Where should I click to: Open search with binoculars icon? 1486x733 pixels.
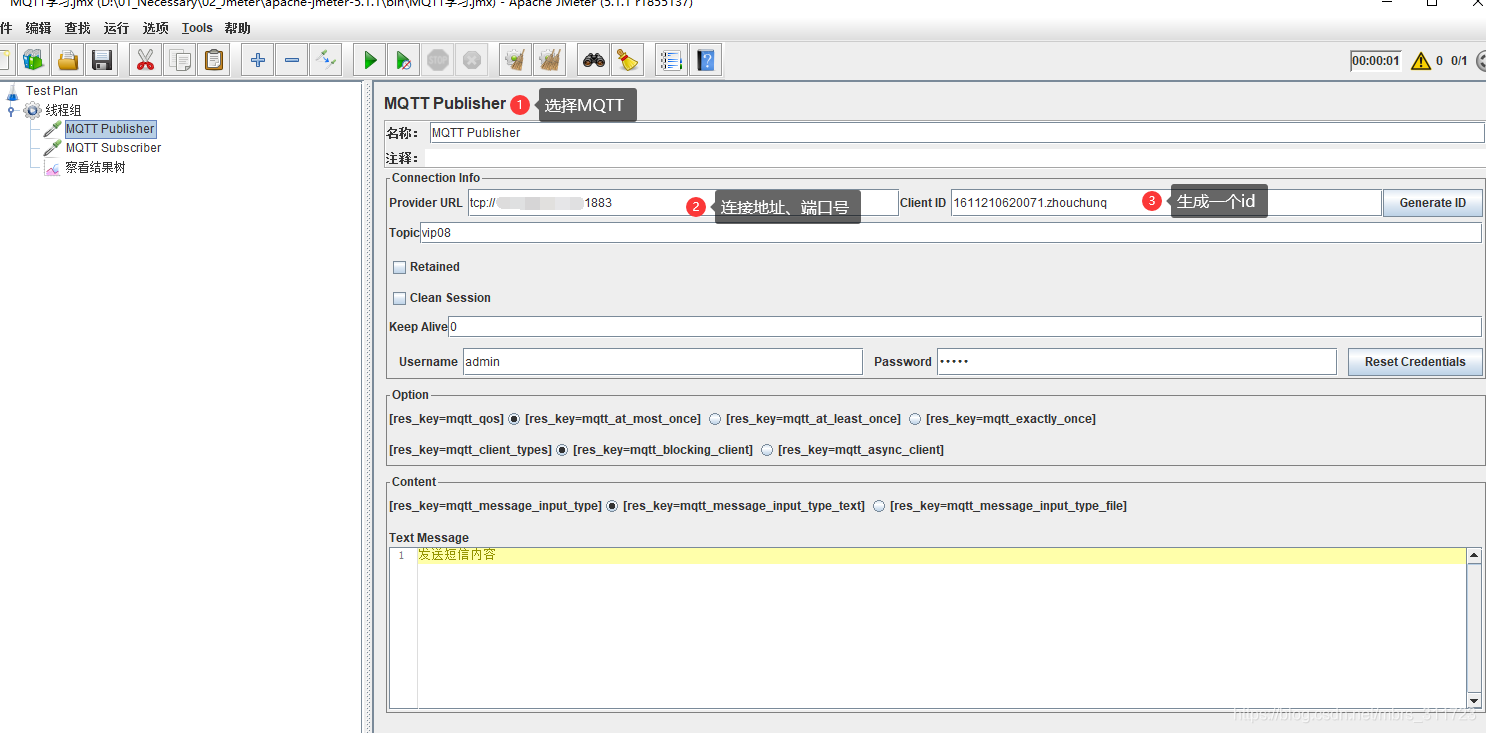point(594,60)
